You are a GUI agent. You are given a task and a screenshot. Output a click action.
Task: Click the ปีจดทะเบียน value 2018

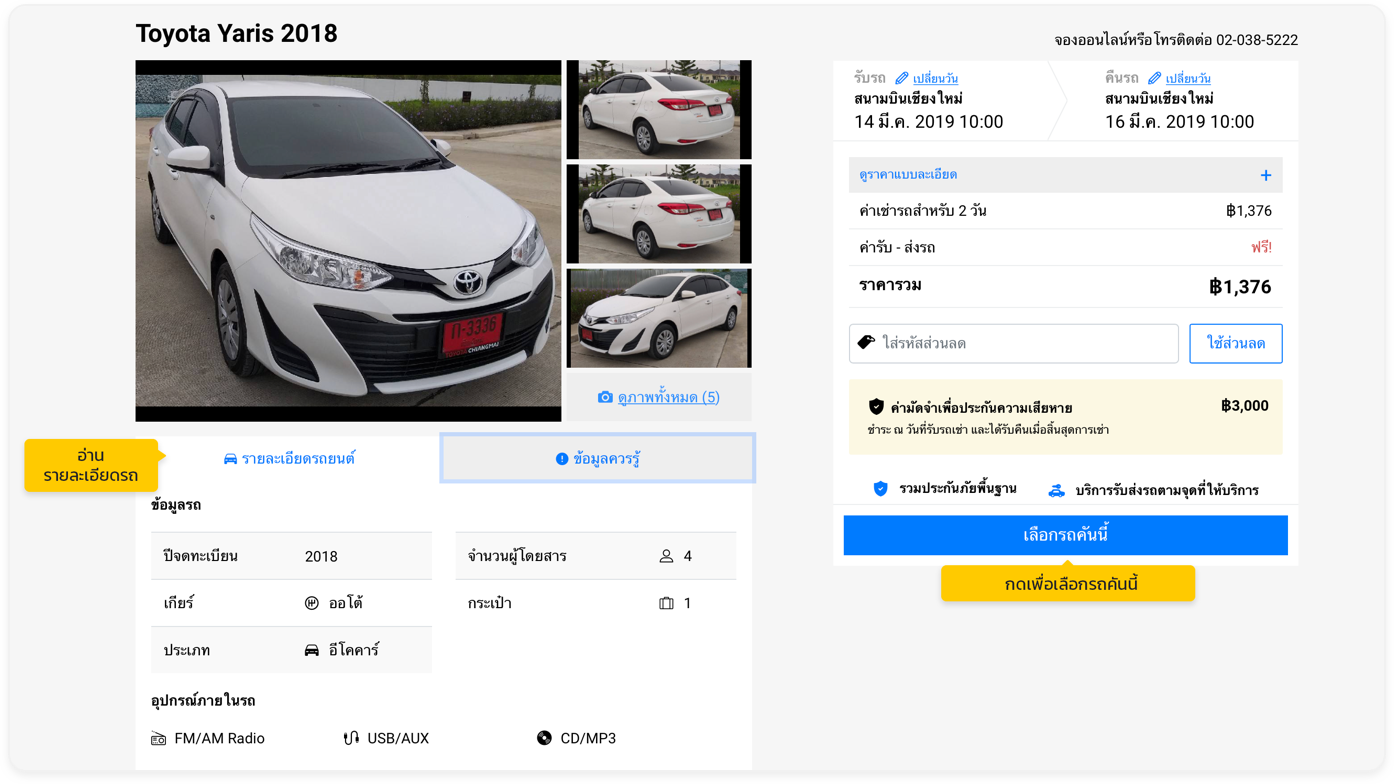point(321,556)
